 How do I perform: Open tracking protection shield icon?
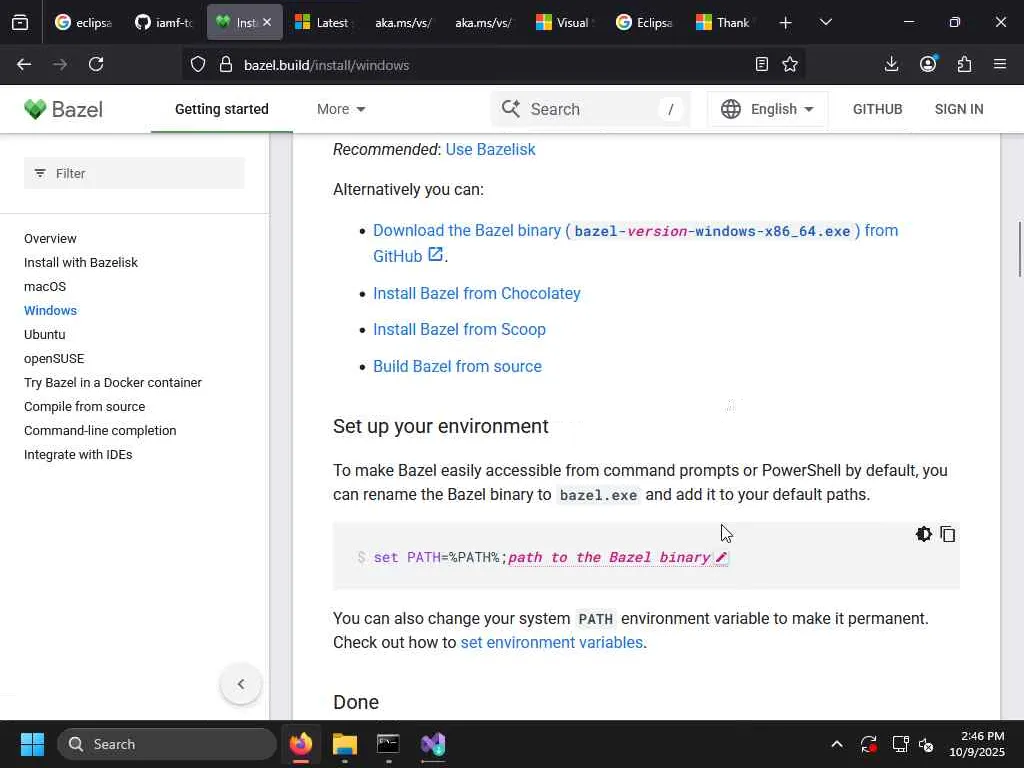[198, 64]
